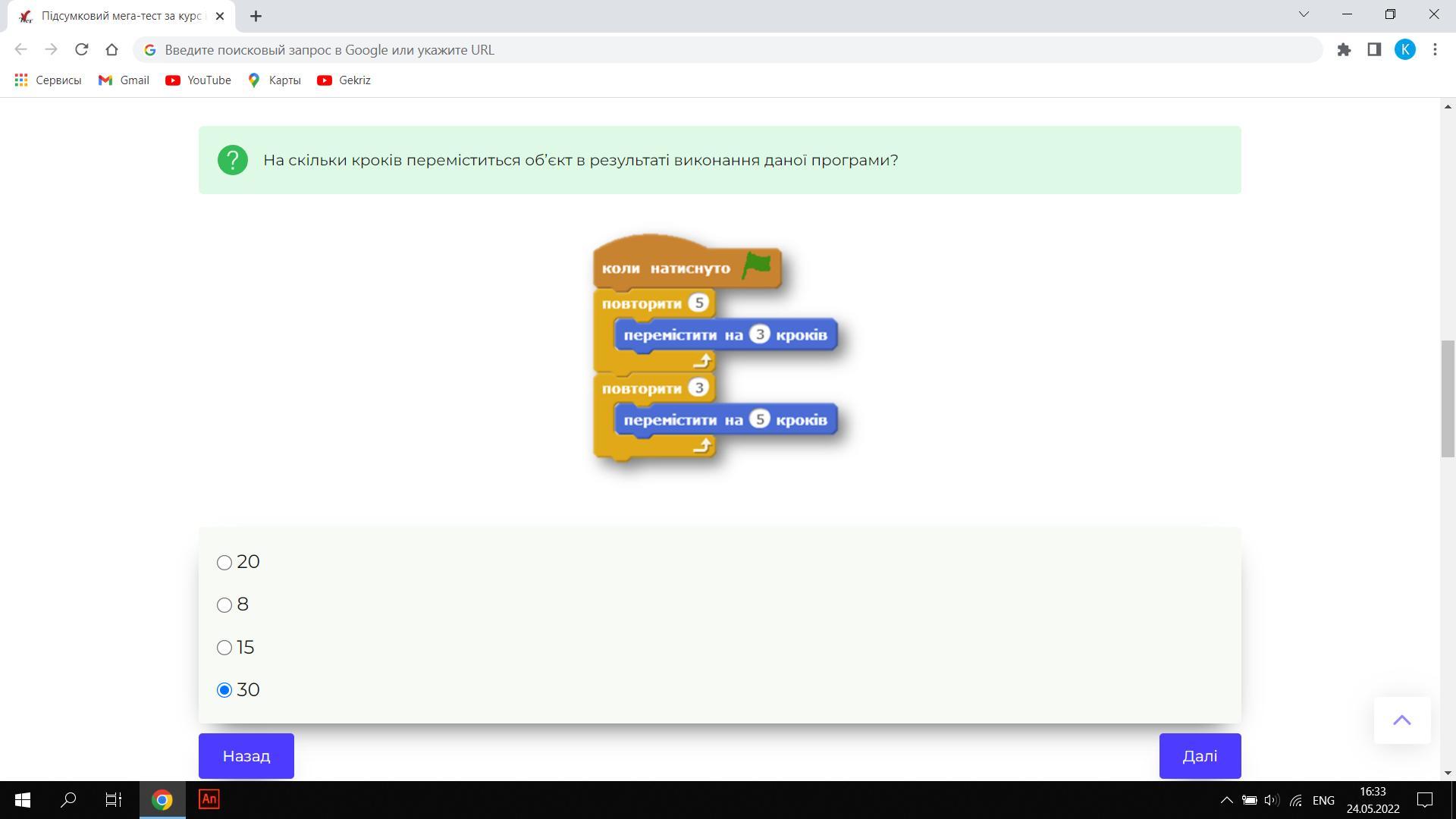Select the answer option 15
The height and width of the screenshot is (819, 1456).
point(224,648)
